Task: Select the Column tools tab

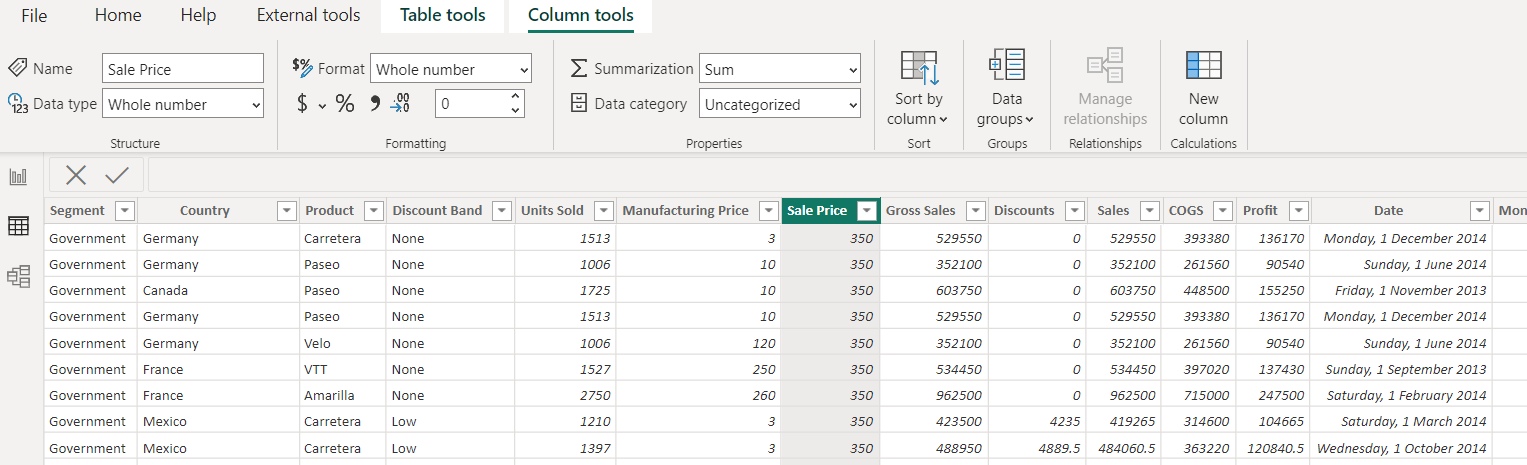Action: 581,15
